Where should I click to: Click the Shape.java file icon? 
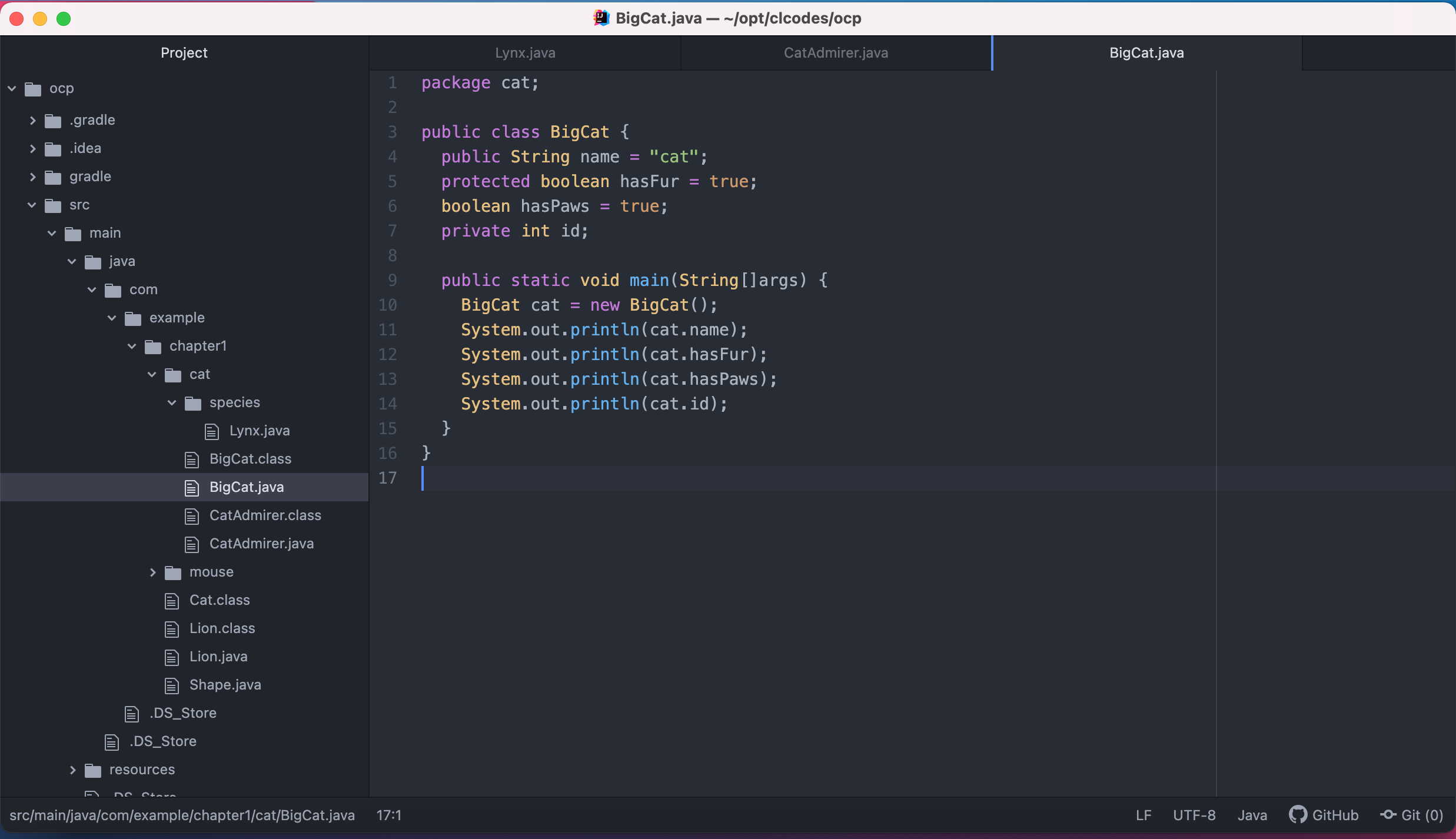172,686
